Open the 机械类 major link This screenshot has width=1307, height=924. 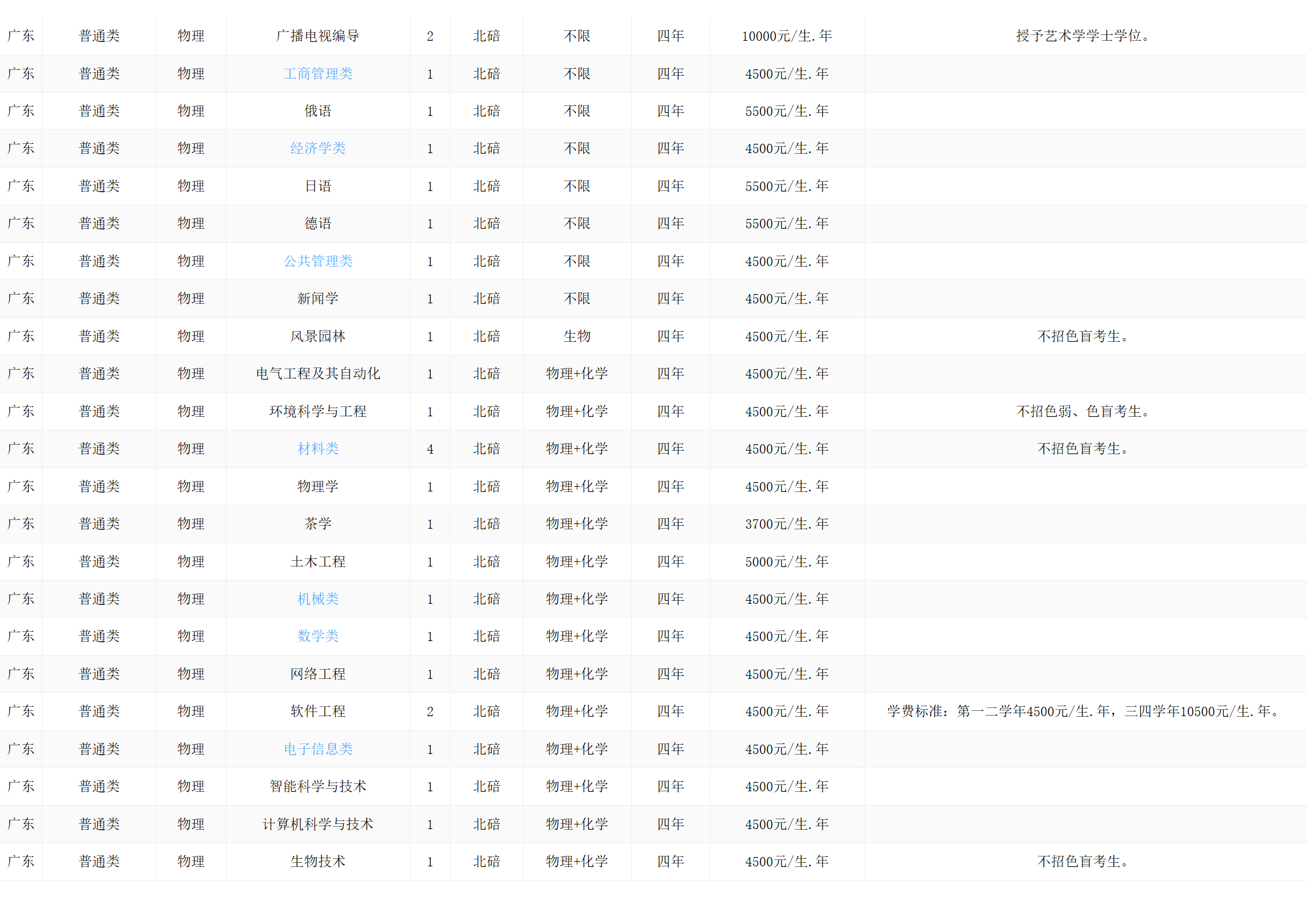tap(318, 599)
